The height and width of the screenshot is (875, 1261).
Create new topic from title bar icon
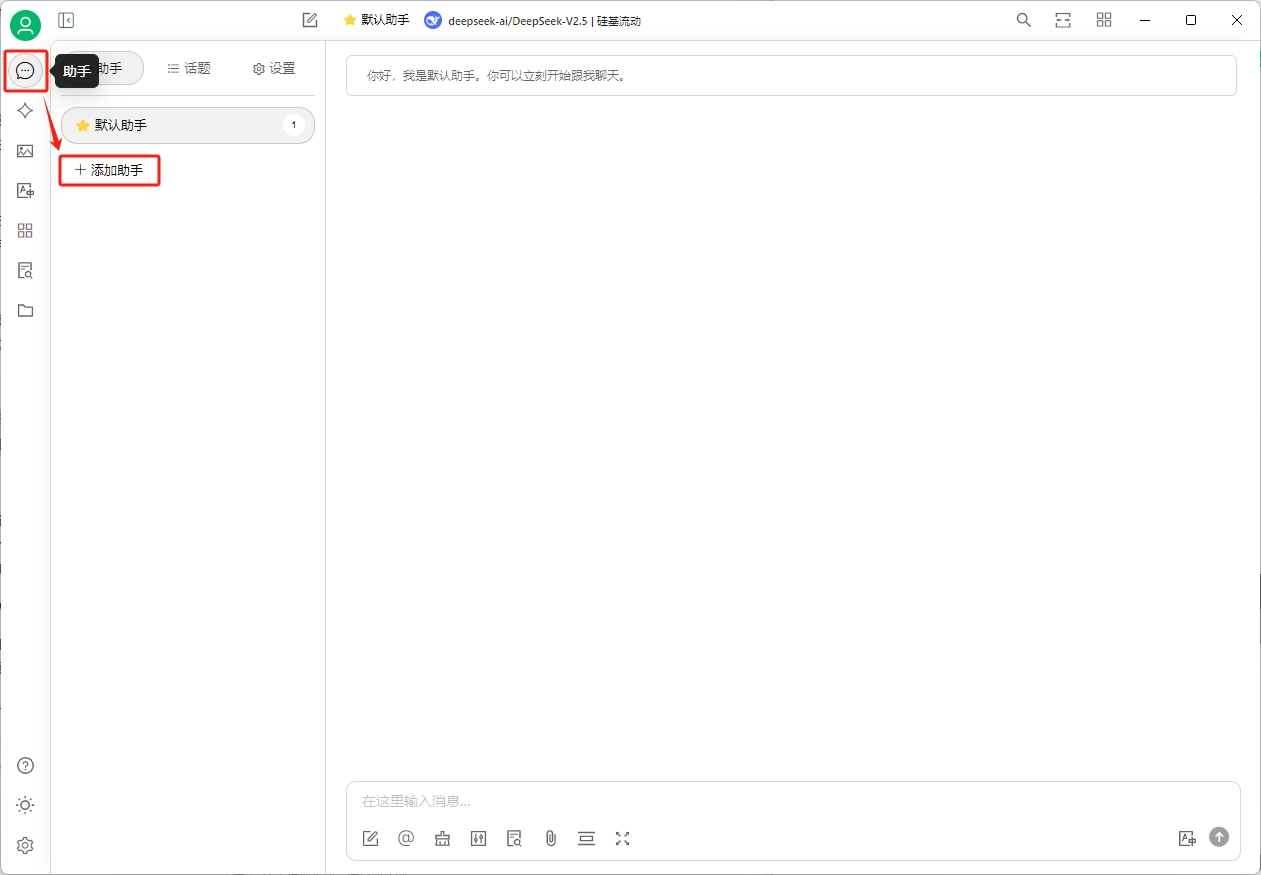[310, 20]
